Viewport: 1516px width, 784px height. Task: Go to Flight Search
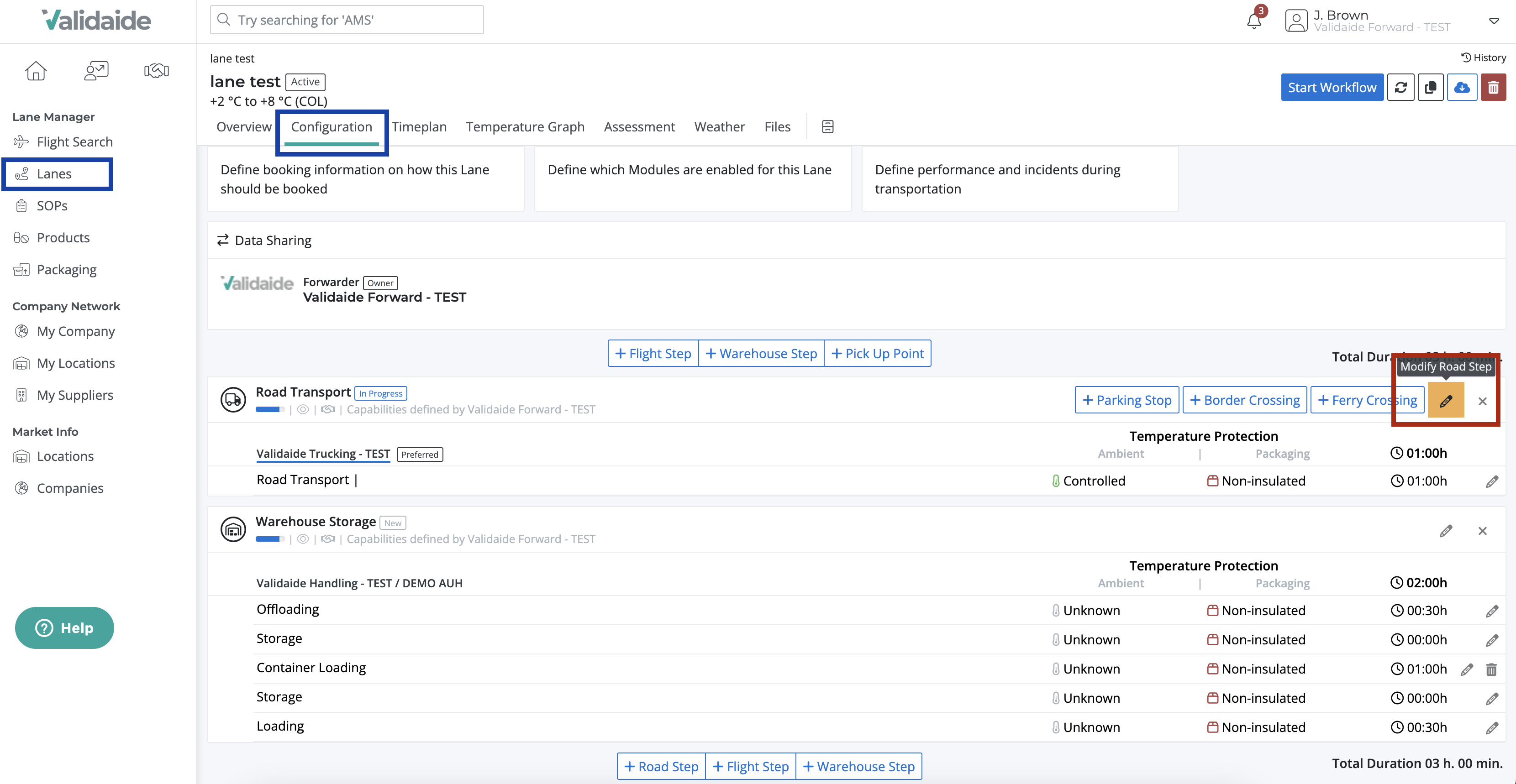[x=63, y=142]
